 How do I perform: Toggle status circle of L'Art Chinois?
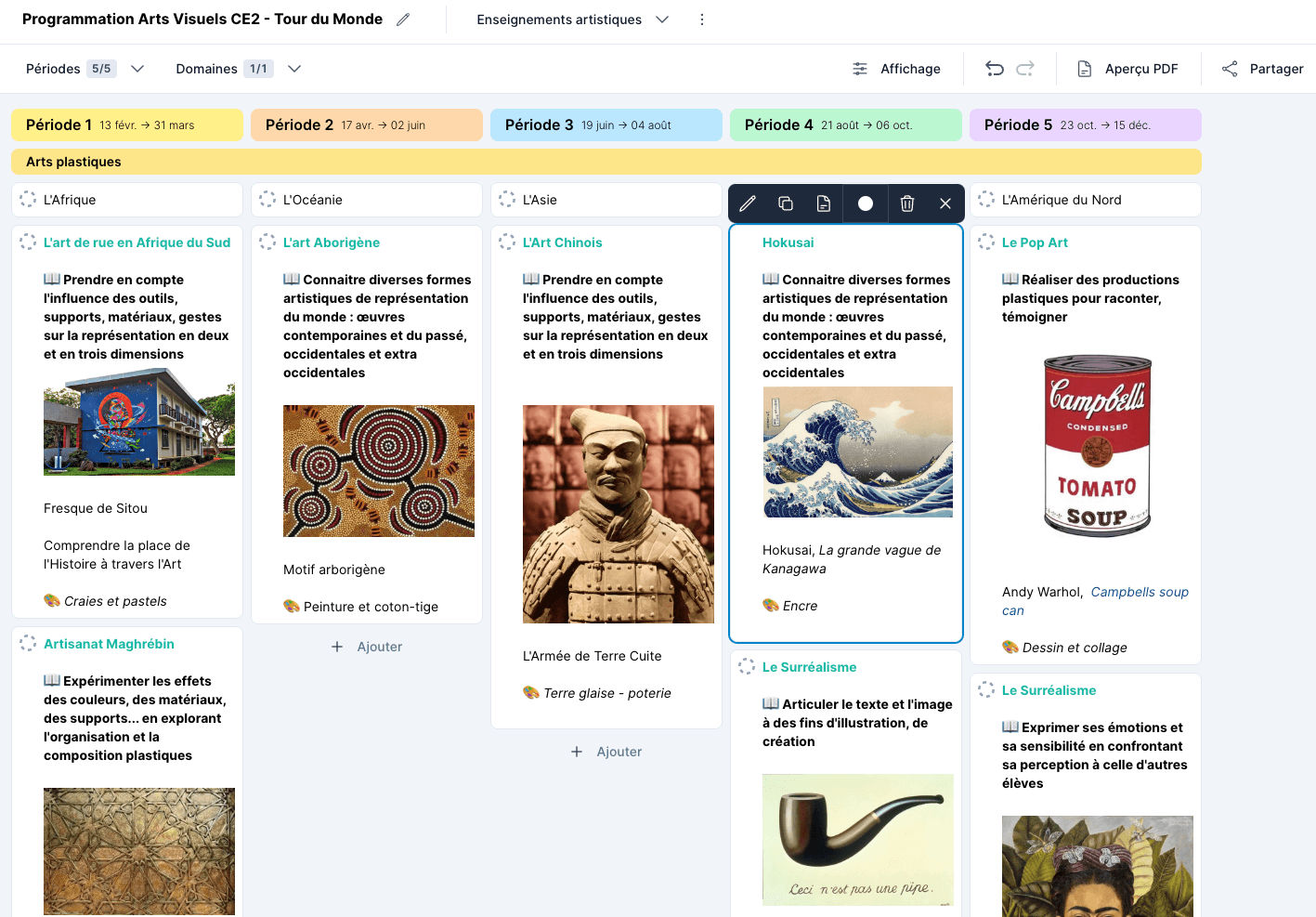coord(507,242)
